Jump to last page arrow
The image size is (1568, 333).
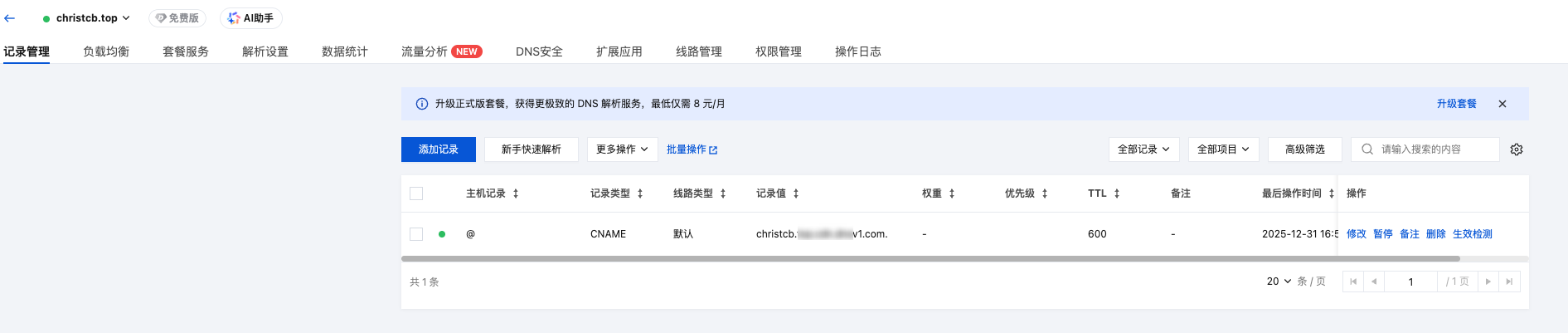1509,282
